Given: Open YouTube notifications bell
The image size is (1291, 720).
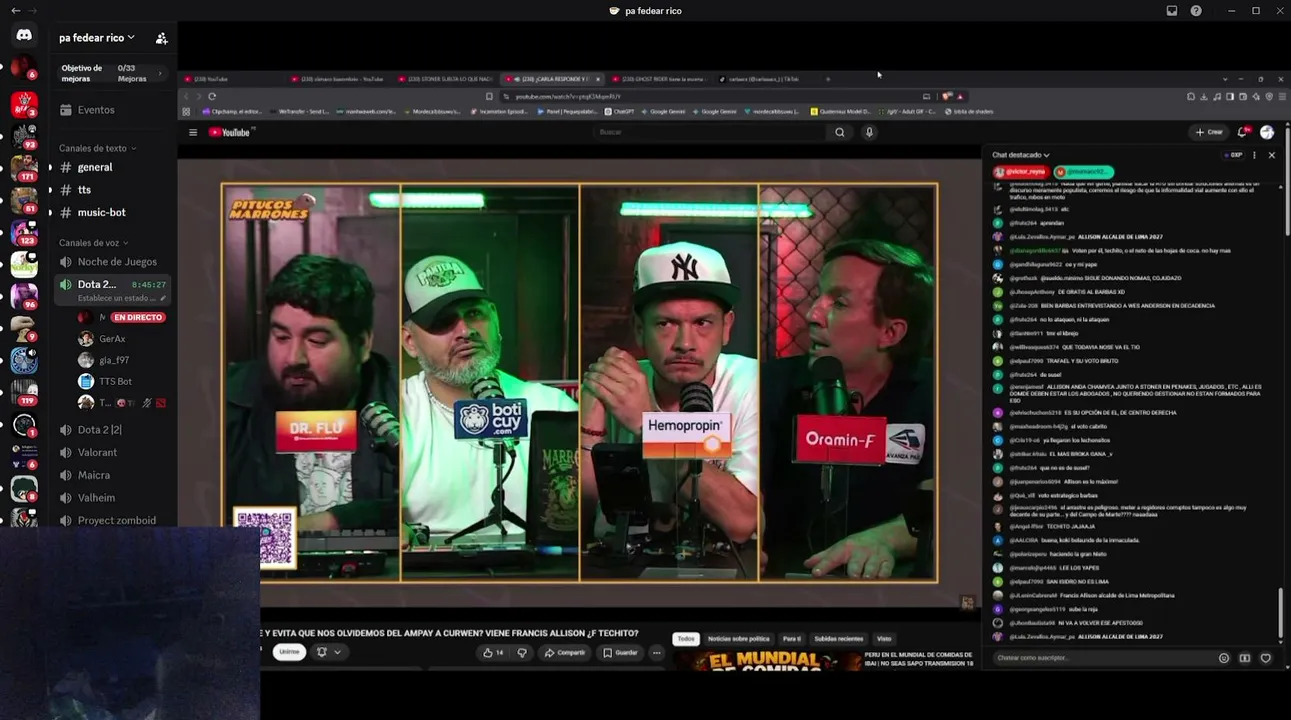Looking at the screenshot, I should [1243, 132].
